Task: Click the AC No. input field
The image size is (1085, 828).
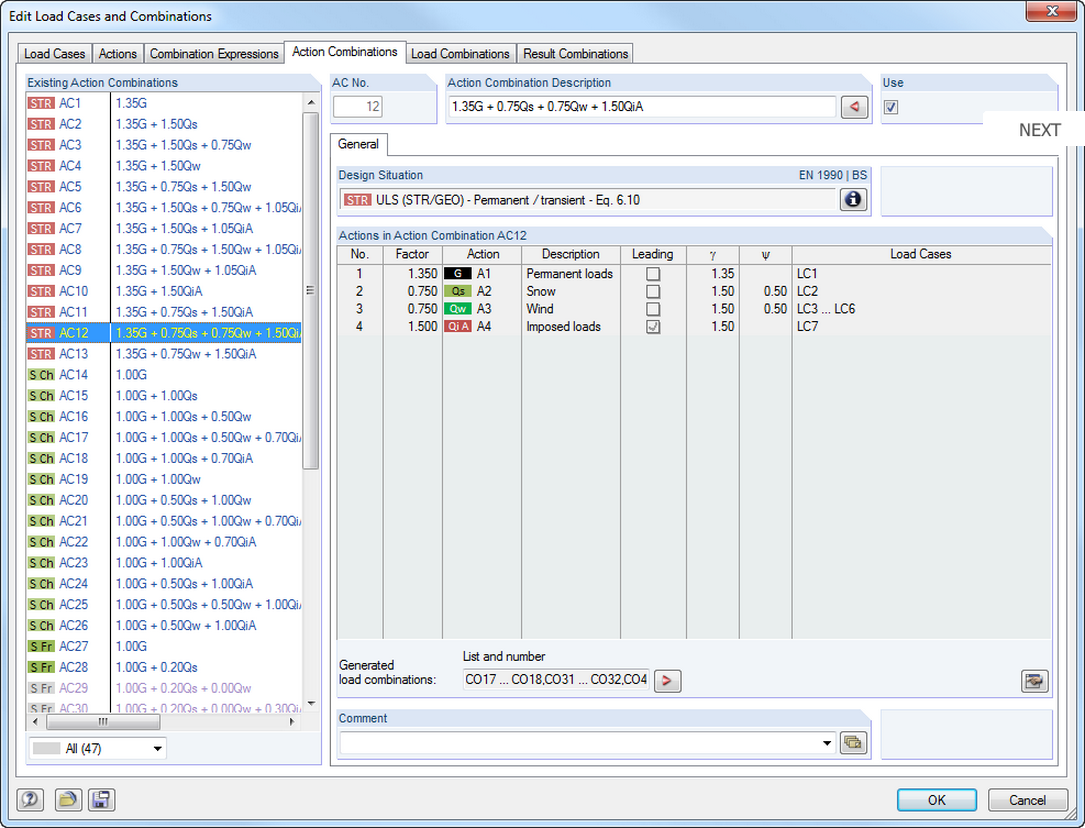Action: [357, 107]
